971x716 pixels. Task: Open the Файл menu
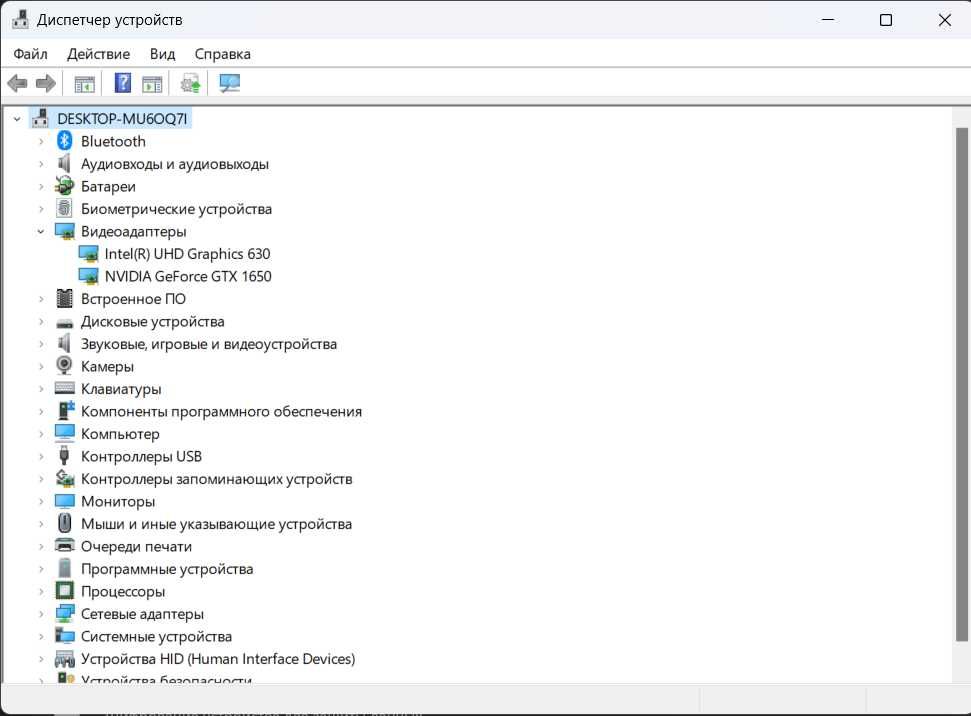point(30,54)
